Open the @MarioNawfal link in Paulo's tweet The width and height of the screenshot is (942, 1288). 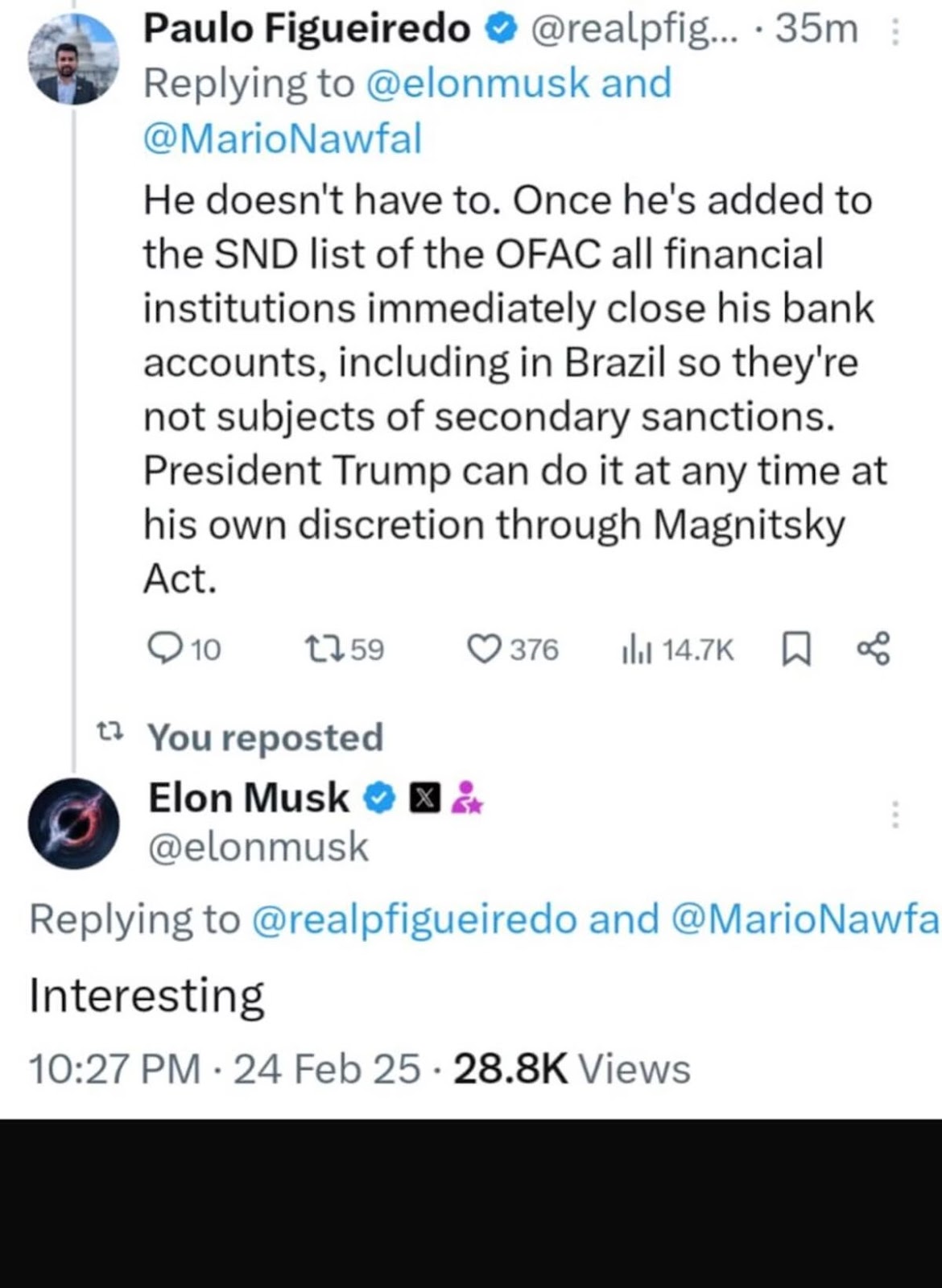point(282,138)
